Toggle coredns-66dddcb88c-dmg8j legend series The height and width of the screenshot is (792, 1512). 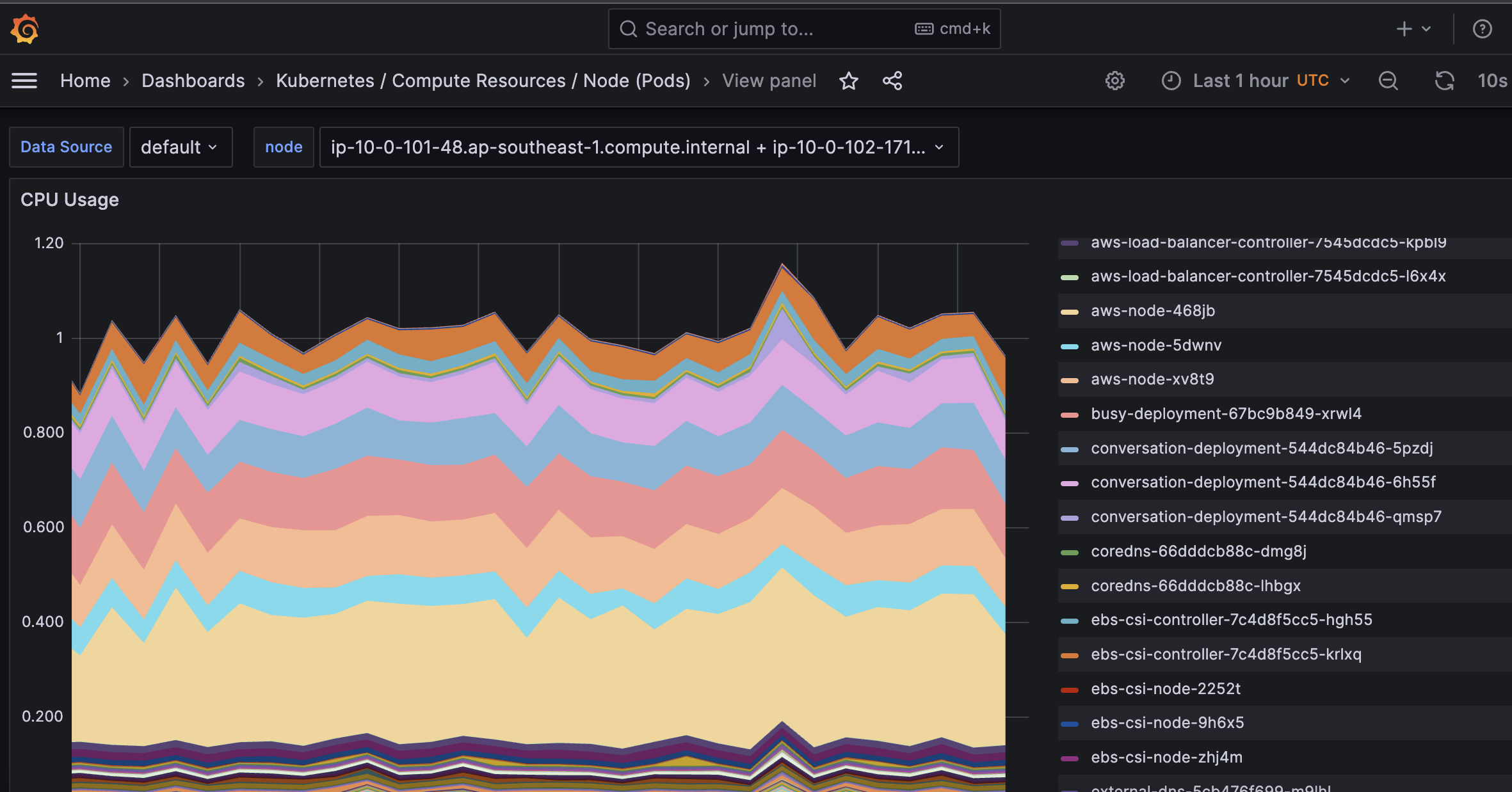[1198, 551]
